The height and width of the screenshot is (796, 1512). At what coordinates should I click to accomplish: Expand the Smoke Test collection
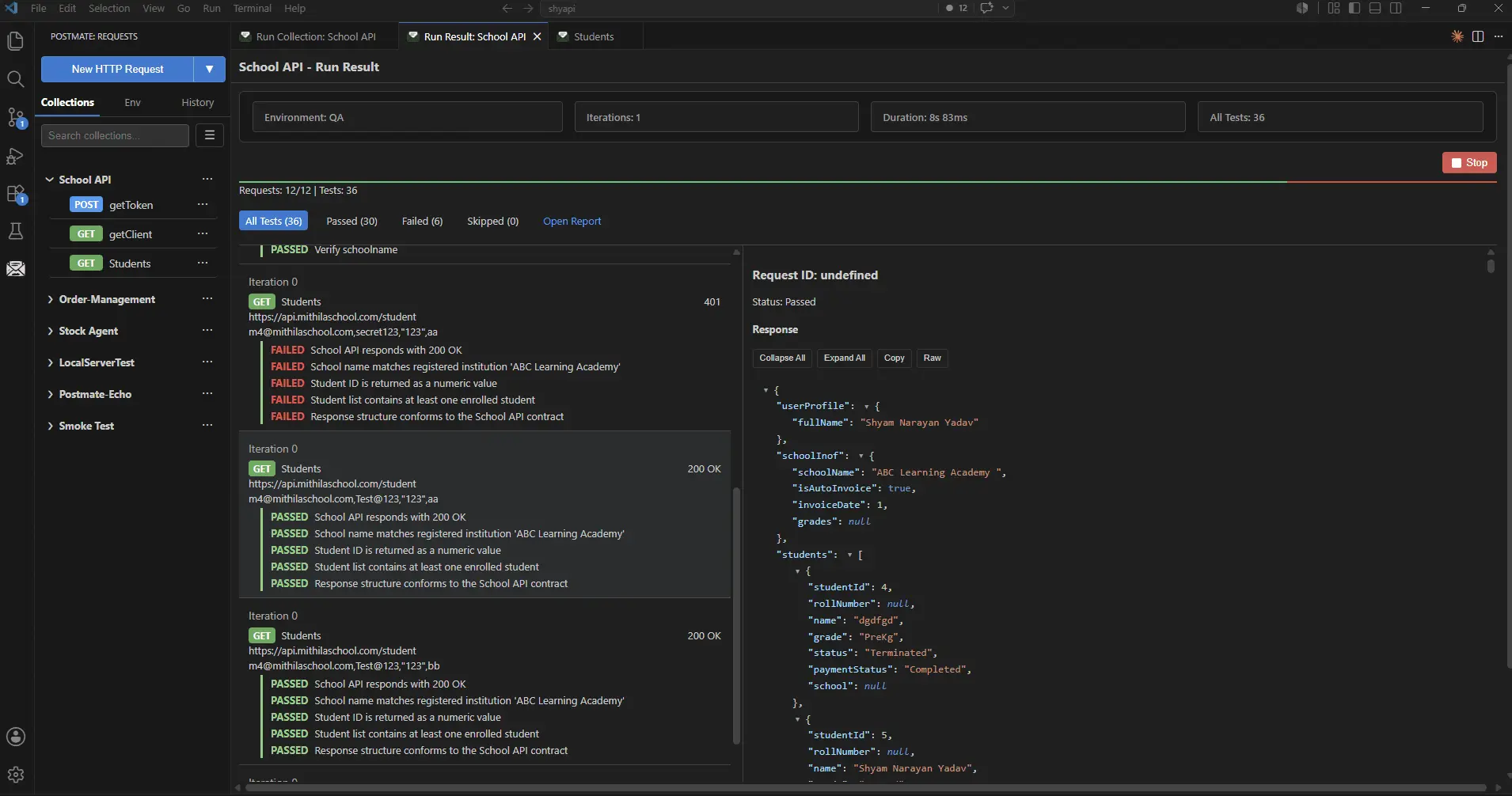[50, 426]
